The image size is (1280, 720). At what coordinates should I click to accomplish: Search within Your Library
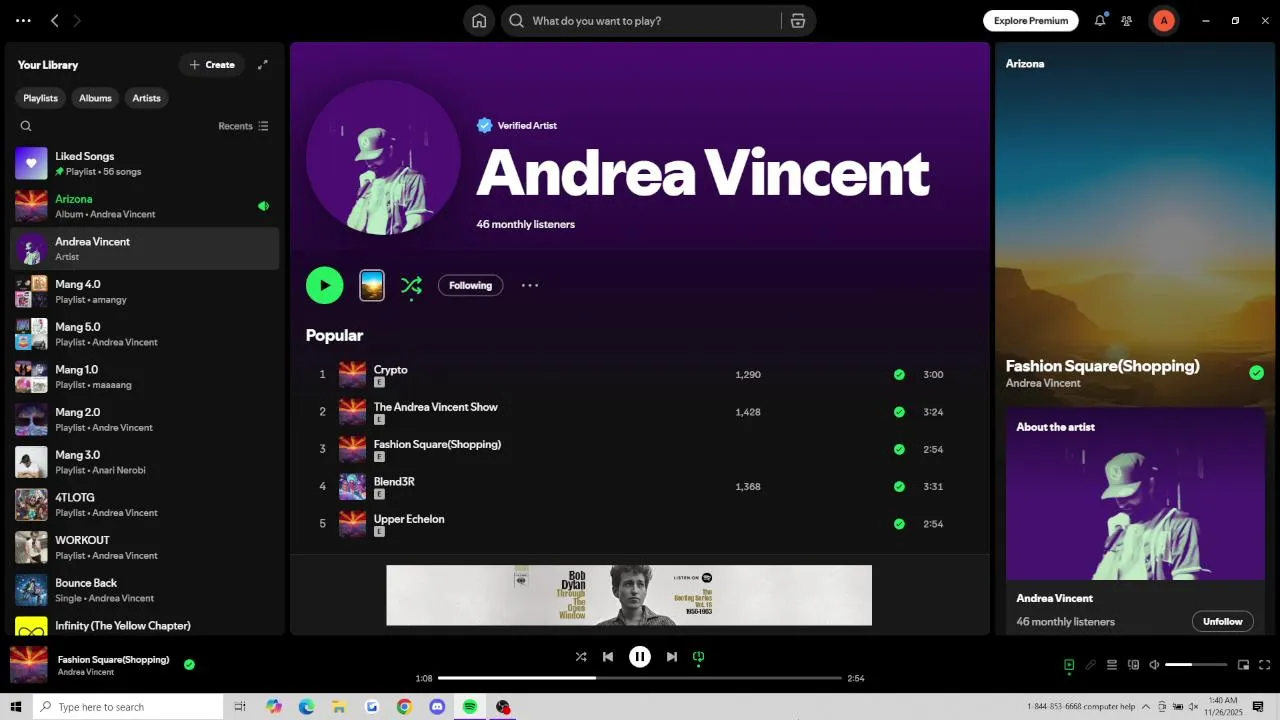26,126
